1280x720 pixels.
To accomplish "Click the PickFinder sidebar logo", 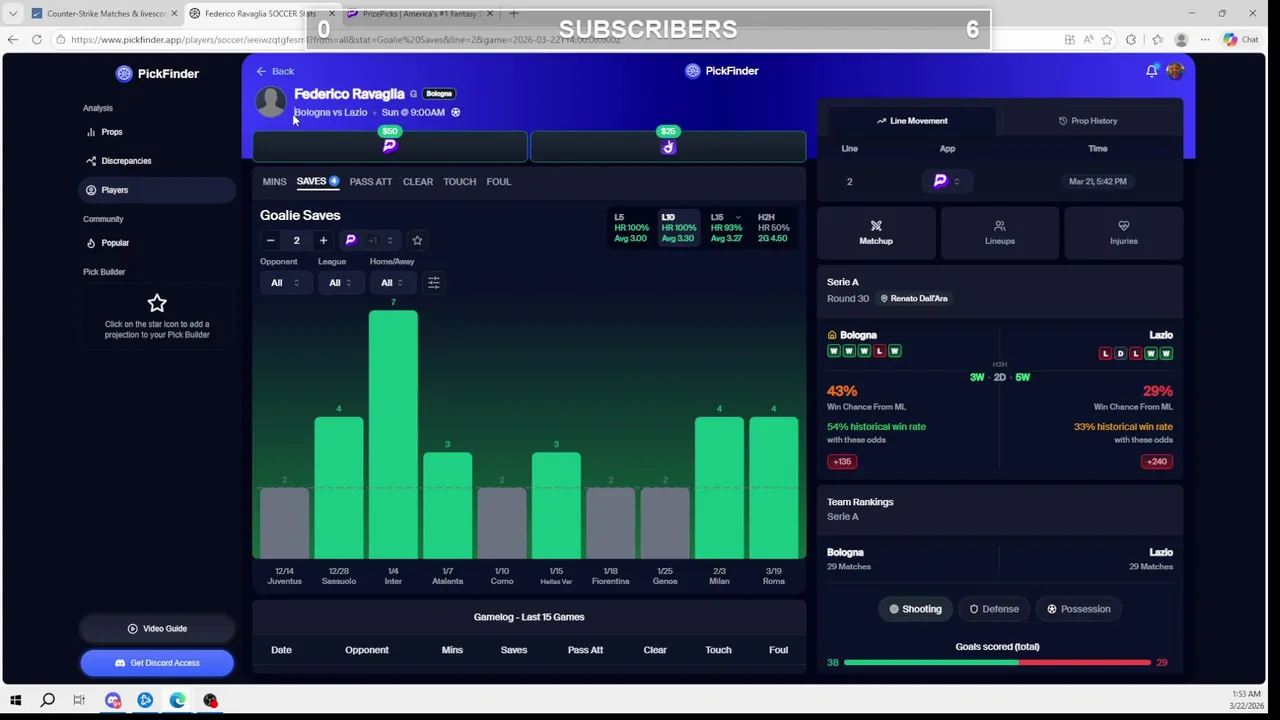I will 157,73.
